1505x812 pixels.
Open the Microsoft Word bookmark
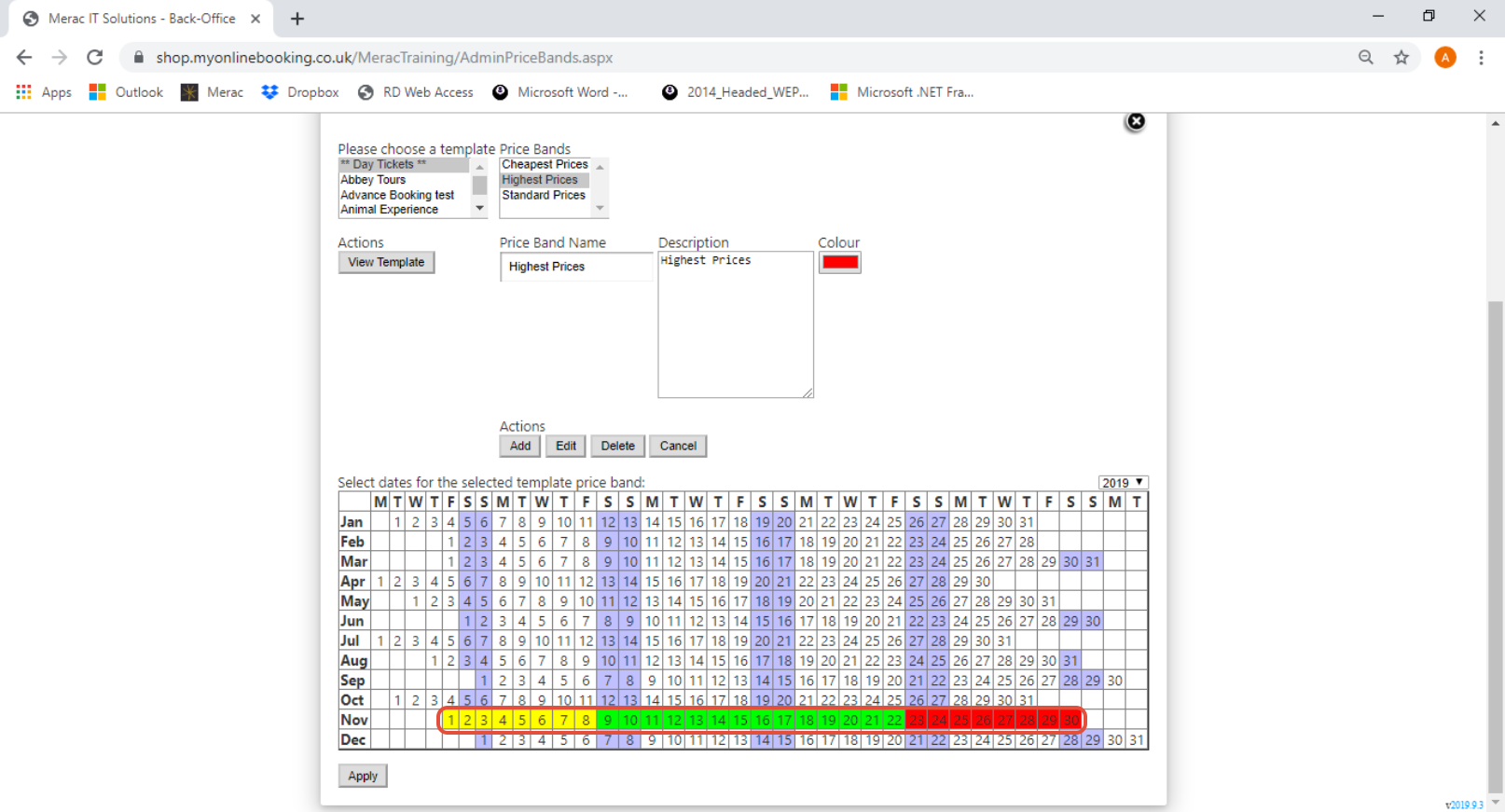[560, 92]
